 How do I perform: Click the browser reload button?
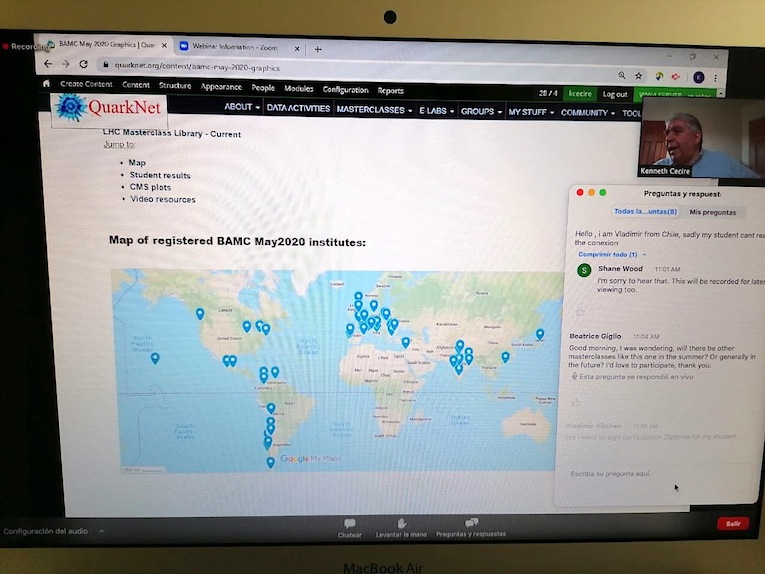click(87, 65)
